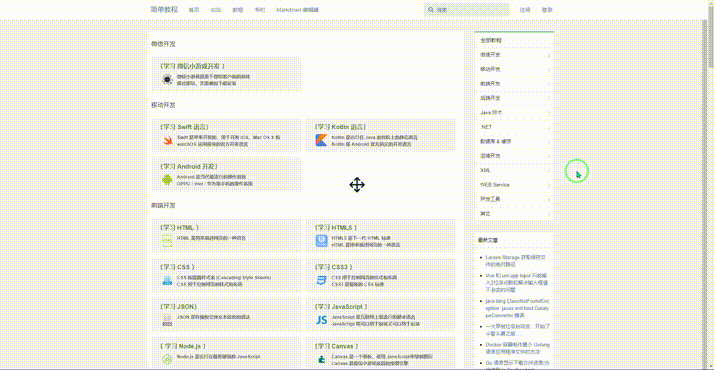The height and width of the screenshot is (370, 714).
Task: Click the Swift bird logo icon
Action: 167,141
